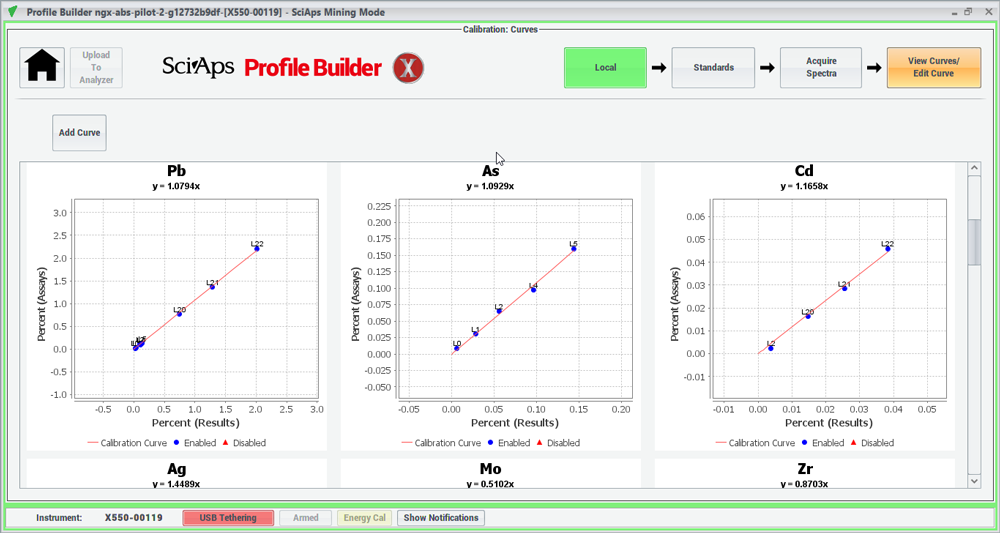Click equation y = 1.4489x under Ag

pos(177,484)
